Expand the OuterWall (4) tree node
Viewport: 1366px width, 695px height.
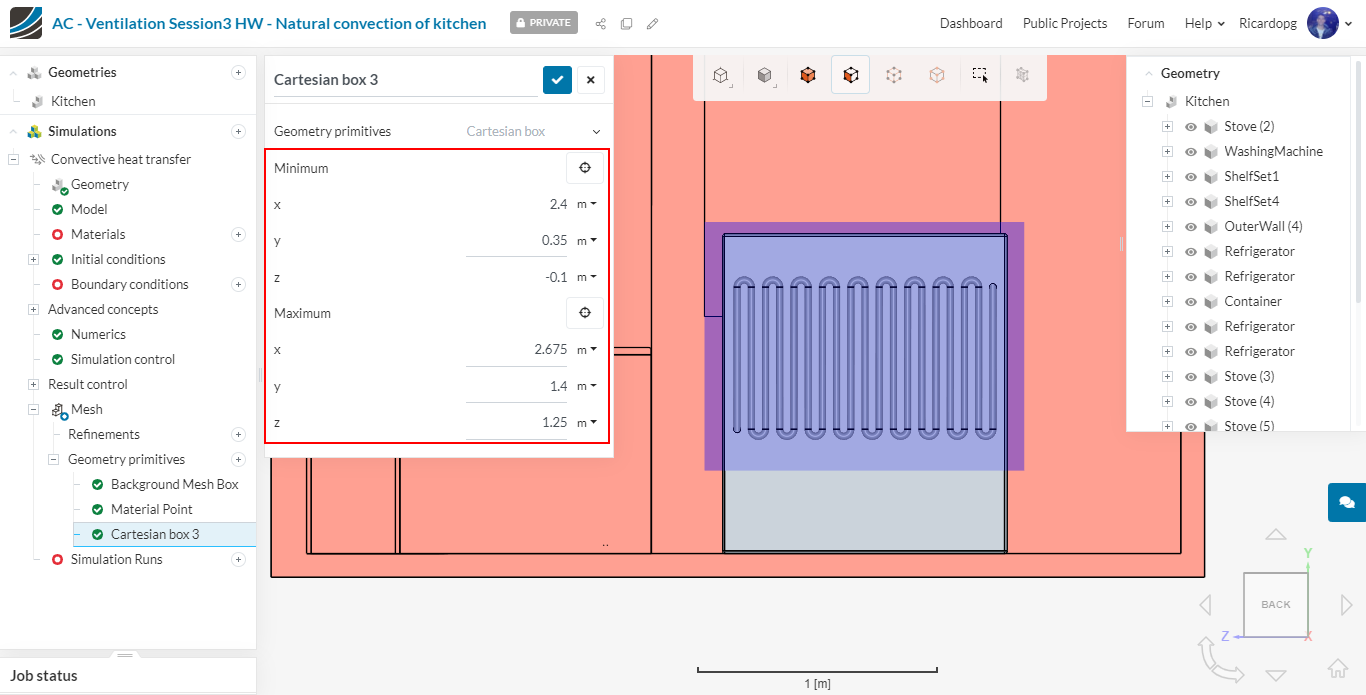pos(1167,227)
